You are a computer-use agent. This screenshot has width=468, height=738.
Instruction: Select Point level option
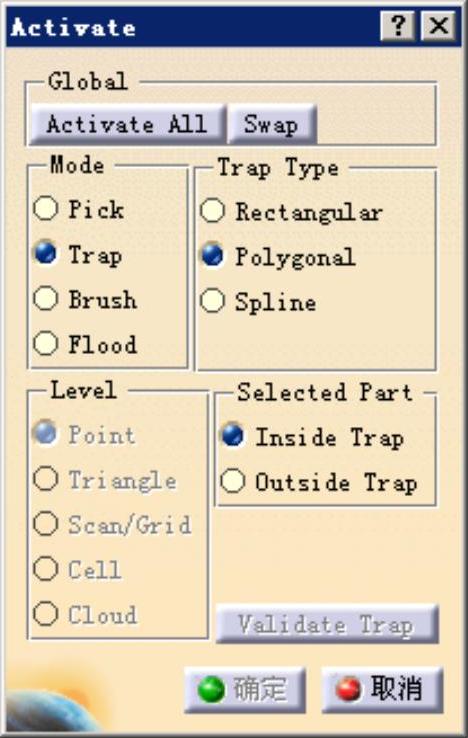pos(46,433)
